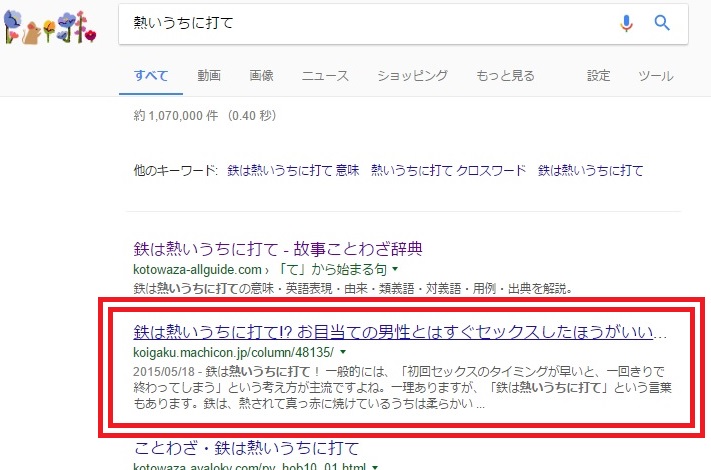Click the koigaku.machicon.jp/column/48135/ URL text
Image resolution: width=711 pixels, height=470 pixels.
[x=234, y=352]
